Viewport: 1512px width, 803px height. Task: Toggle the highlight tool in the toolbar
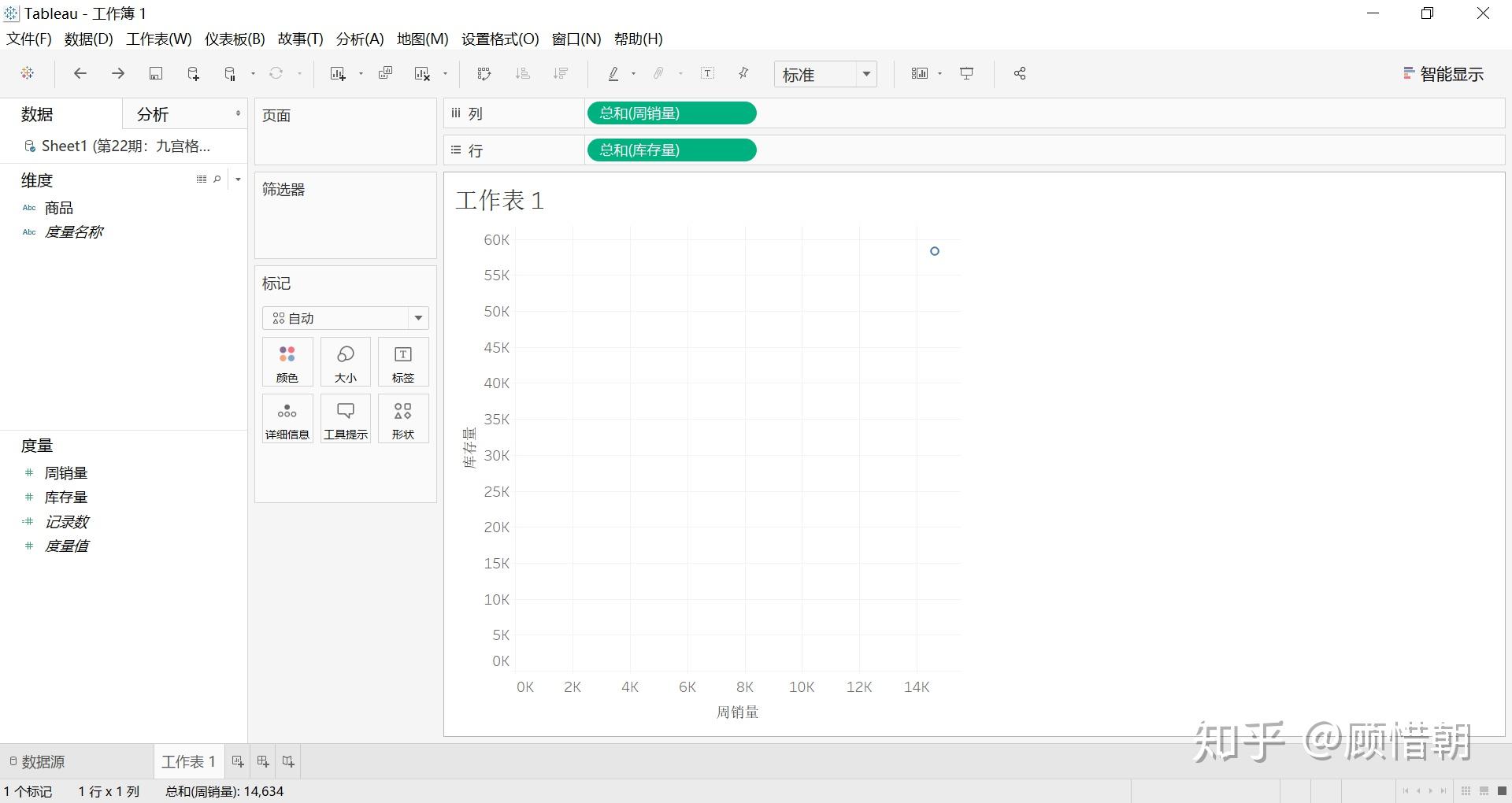pos(613,73)
